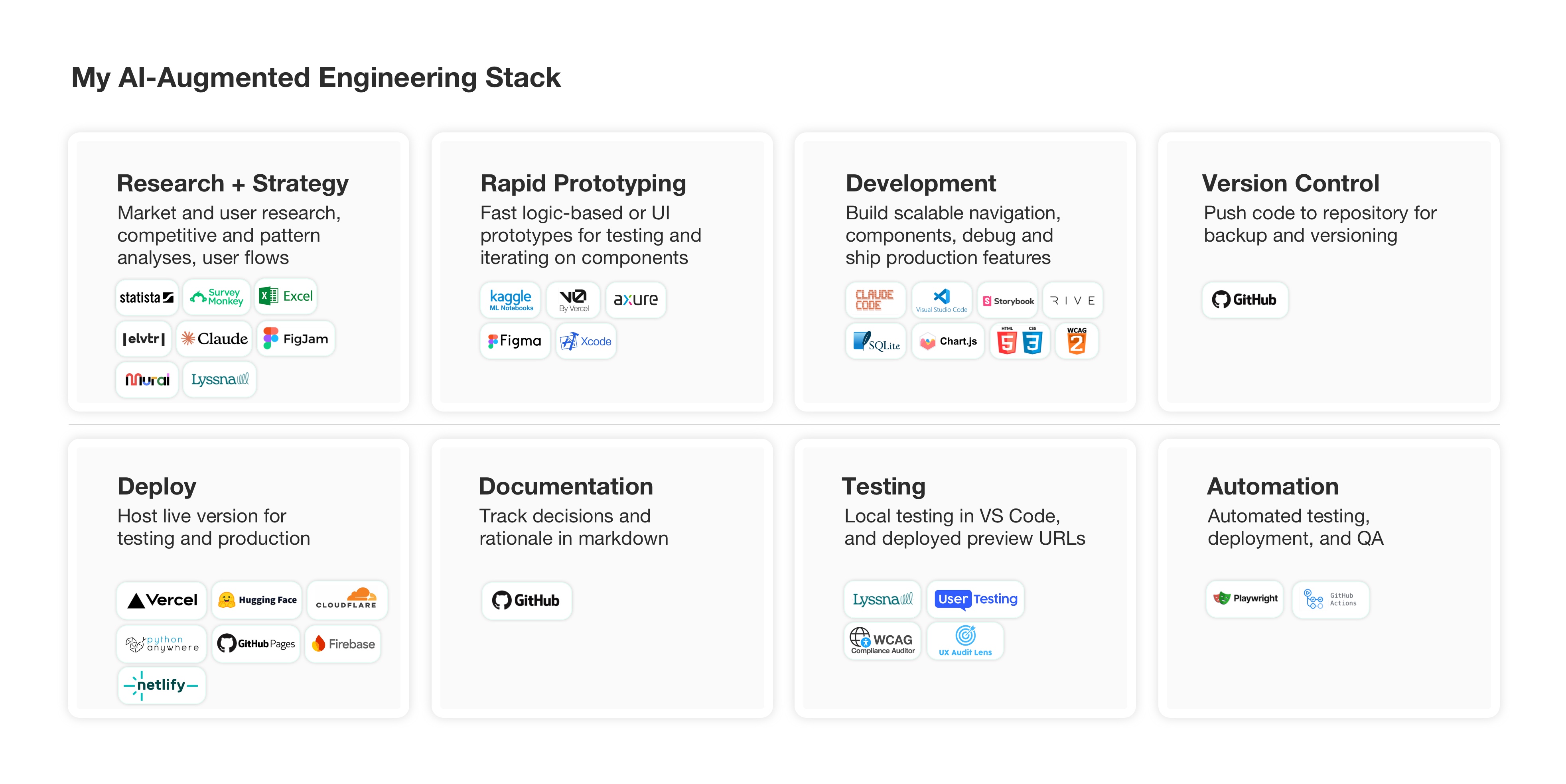Select the GitHub Actions badge
This screenshot has height=784, width=1566.
tap(1330, 599)
